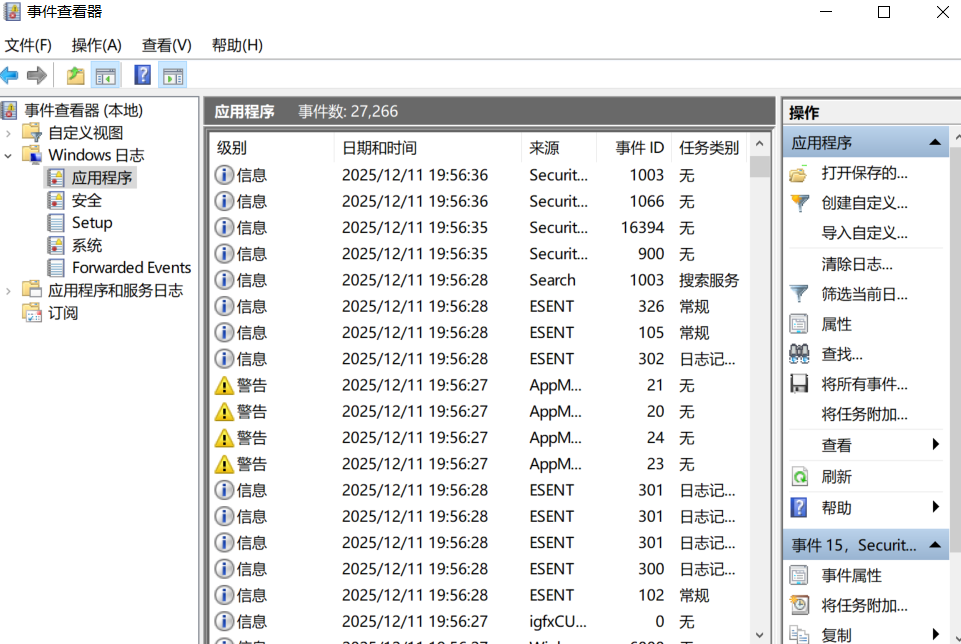Click the blue Help question mark toolbar icon

point(142,75)
